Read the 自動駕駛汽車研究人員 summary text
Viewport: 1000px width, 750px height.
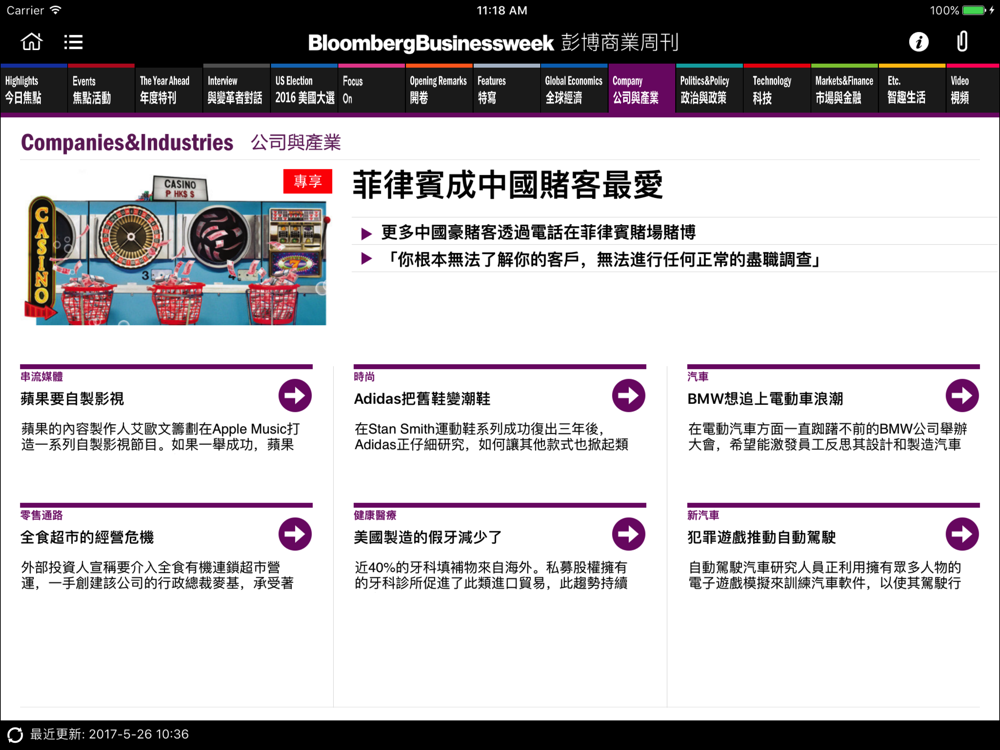(x=825, y=575)
